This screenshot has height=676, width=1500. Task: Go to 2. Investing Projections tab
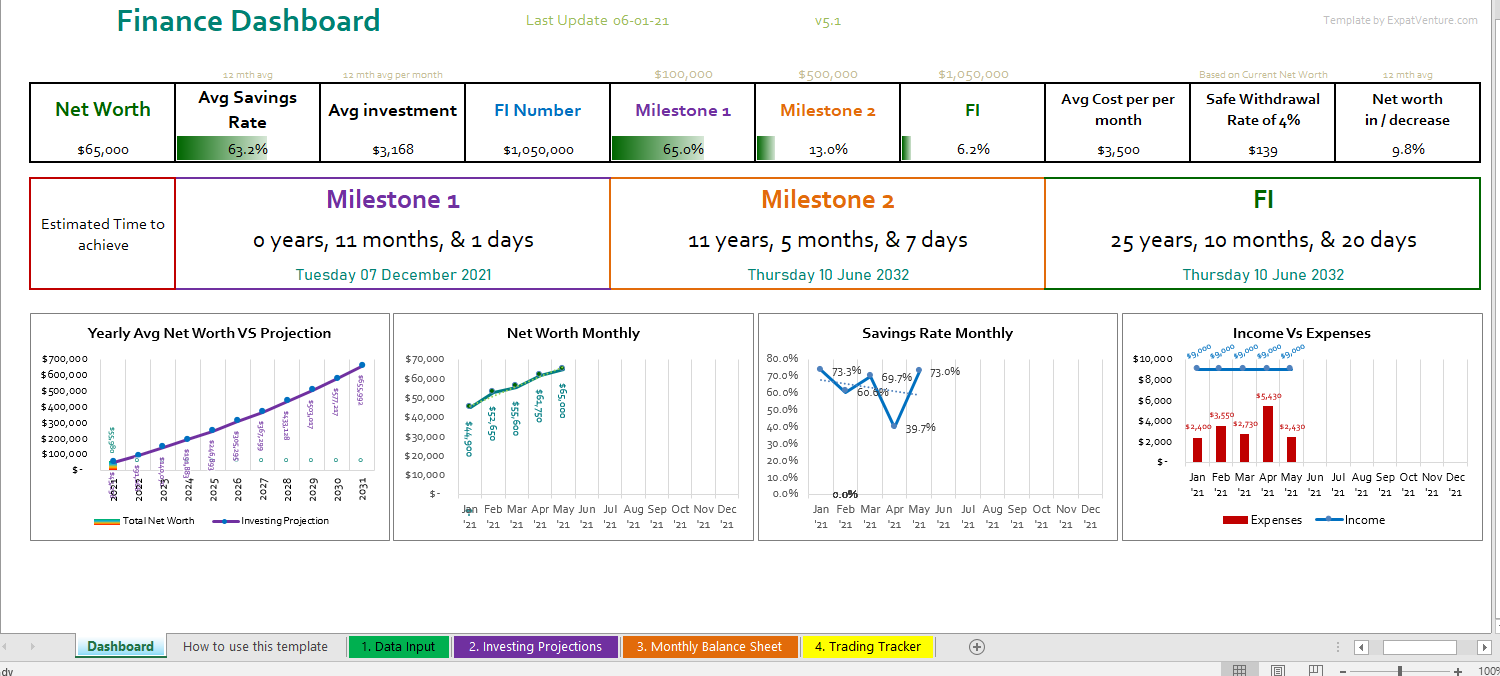[535, 647]
